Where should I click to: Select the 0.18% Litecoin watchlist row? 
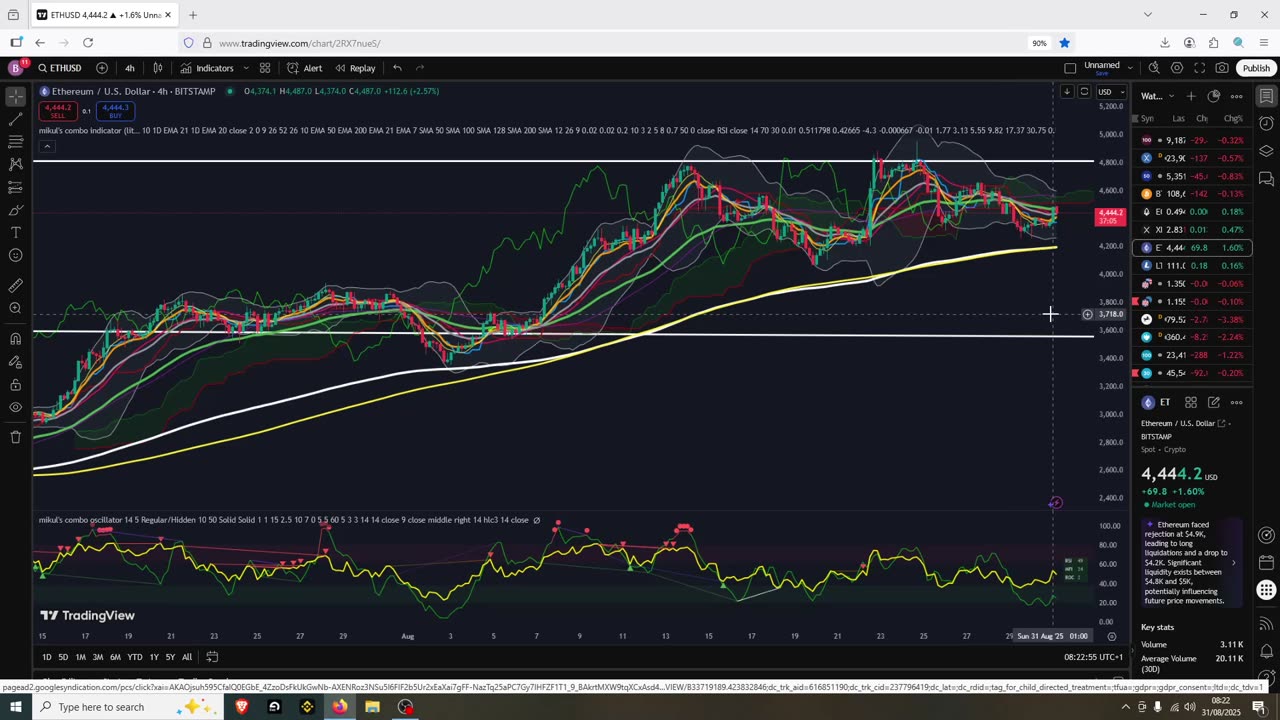[x=1193, y=266]
